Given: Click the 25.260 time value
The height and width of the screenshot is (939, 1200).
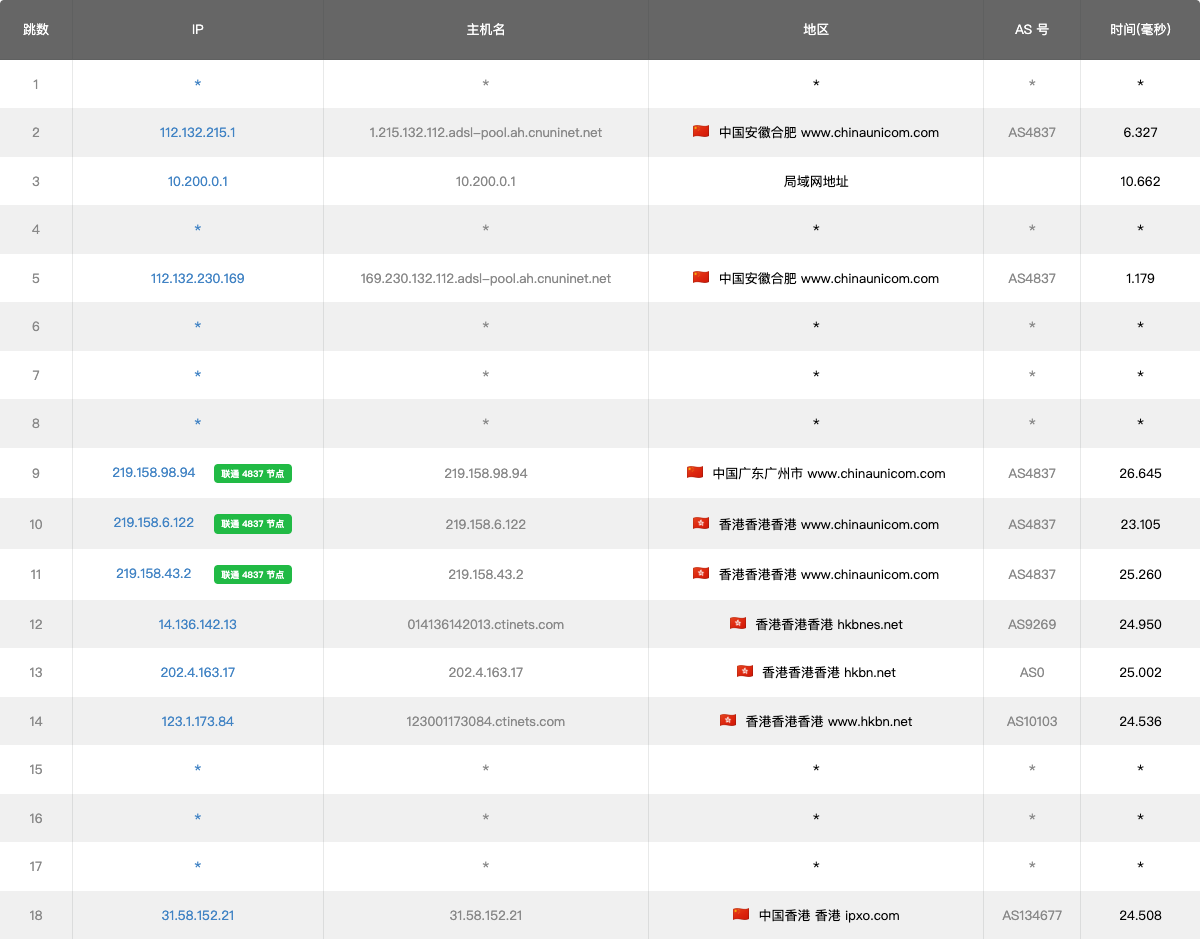Looking at the screenshot, I should pos(1140,574).
